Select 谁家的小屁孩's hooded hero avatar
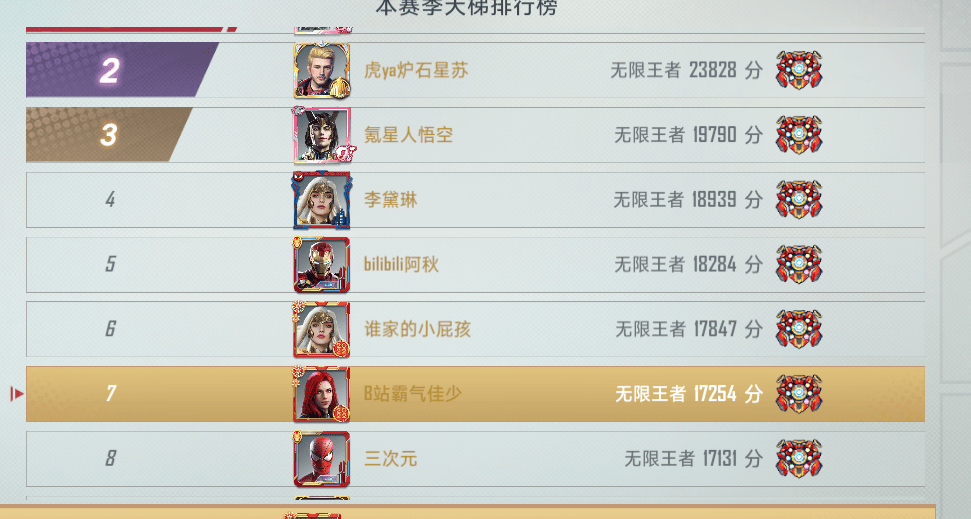The image size is (971, 519). pos(322,329)
